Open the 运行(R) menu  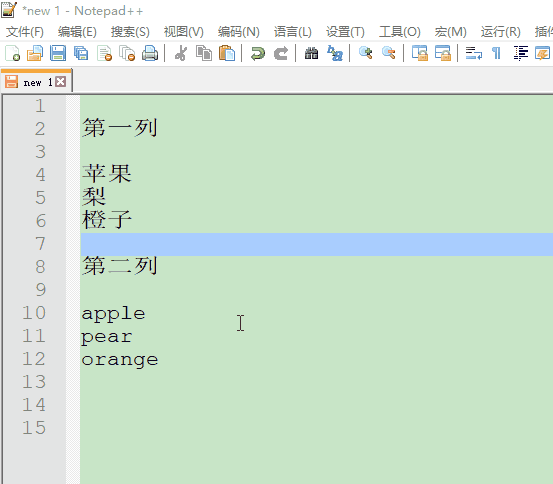tap(501, 32)
